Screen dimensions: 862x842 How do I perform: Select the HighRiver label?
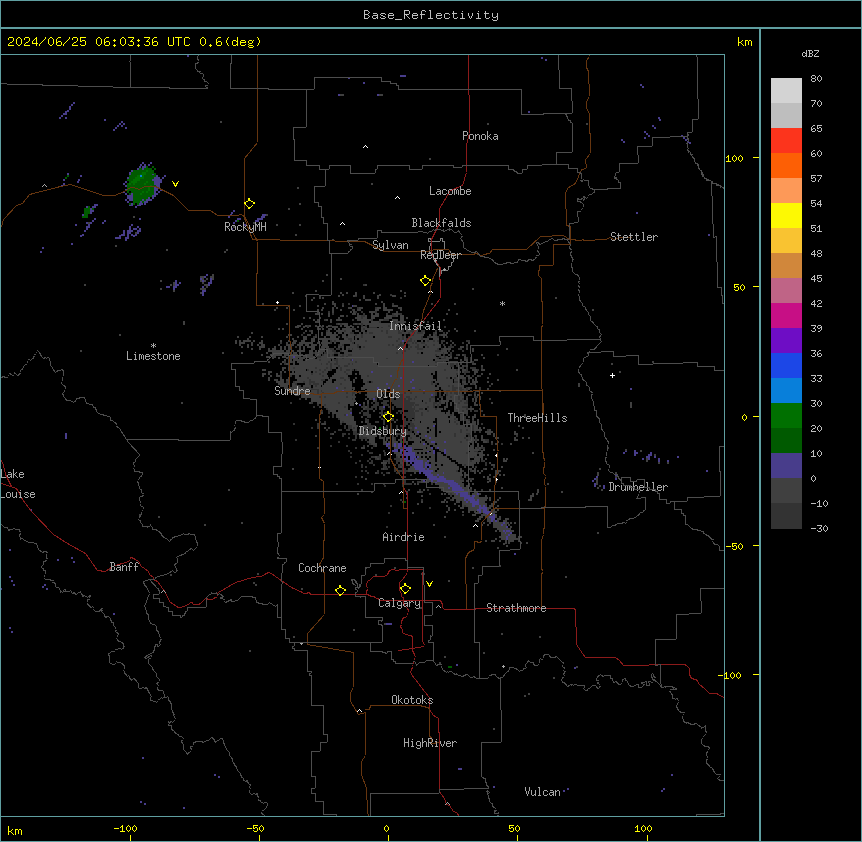pos(430,743)
